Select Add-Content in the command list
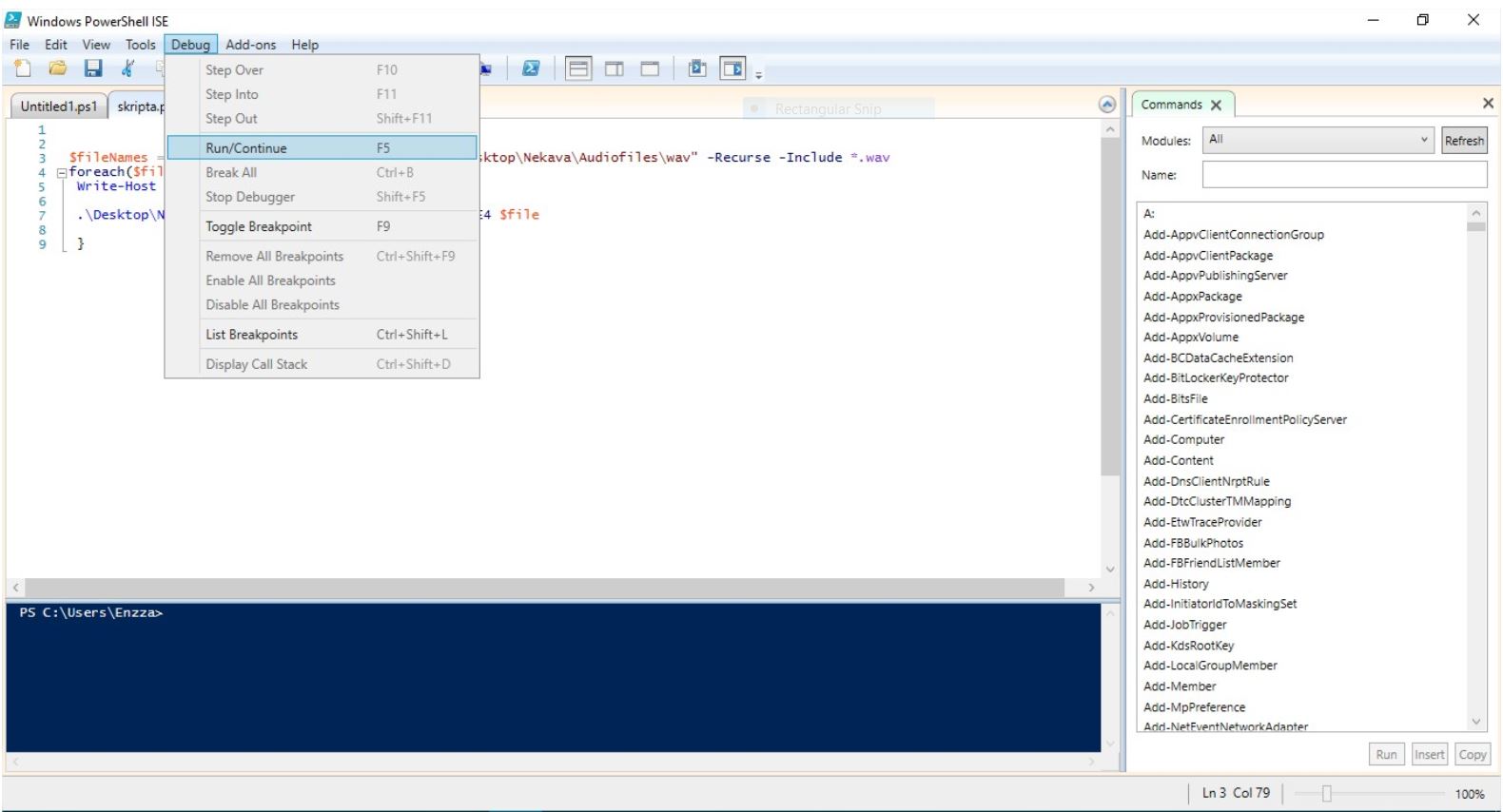The height and width of the screenshot is (812, 1503). 1179,461
